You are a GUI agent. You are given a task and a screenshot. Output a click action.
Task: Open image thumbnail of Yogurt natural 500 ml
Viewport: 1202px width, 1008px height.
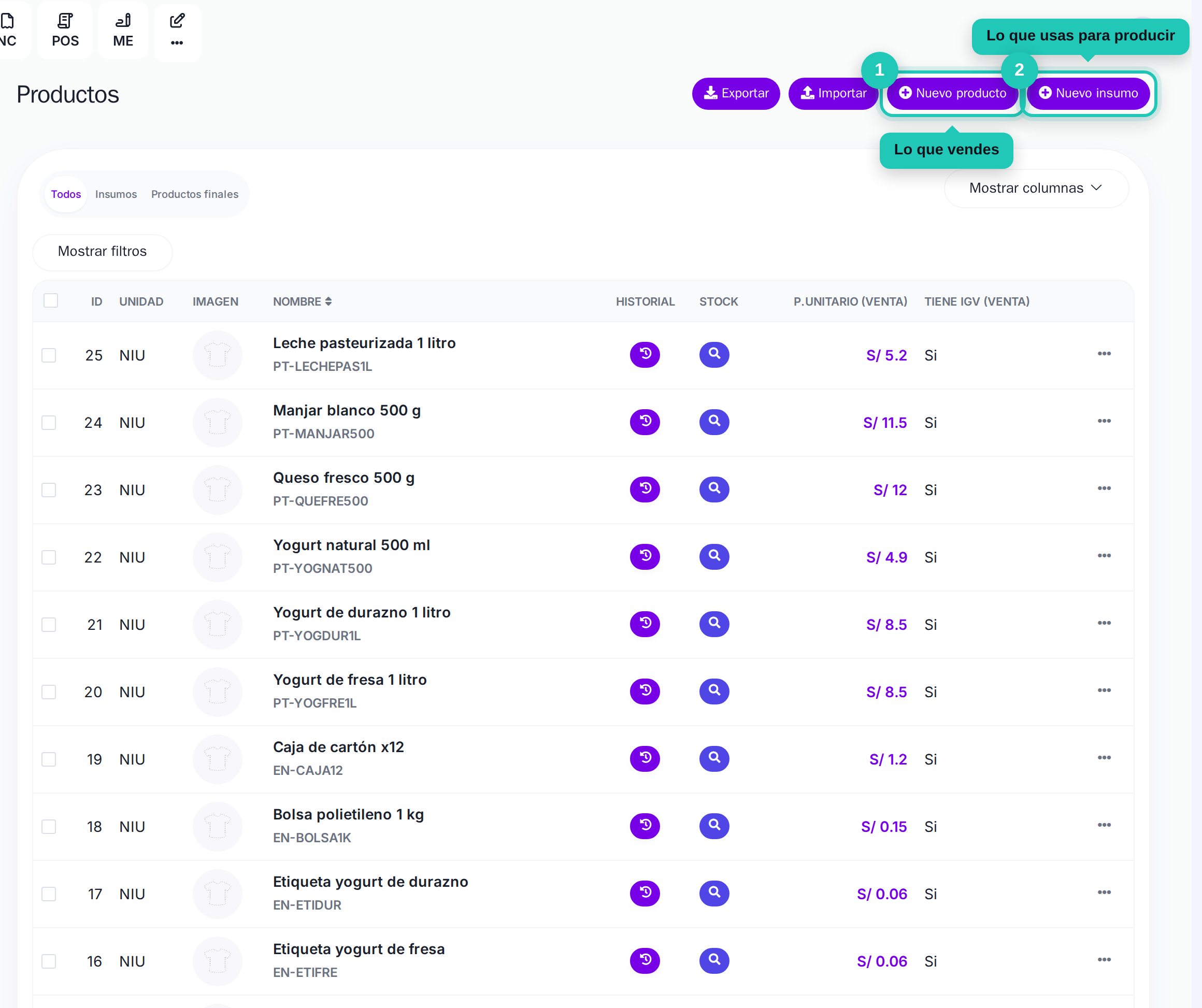click(218, 557)
